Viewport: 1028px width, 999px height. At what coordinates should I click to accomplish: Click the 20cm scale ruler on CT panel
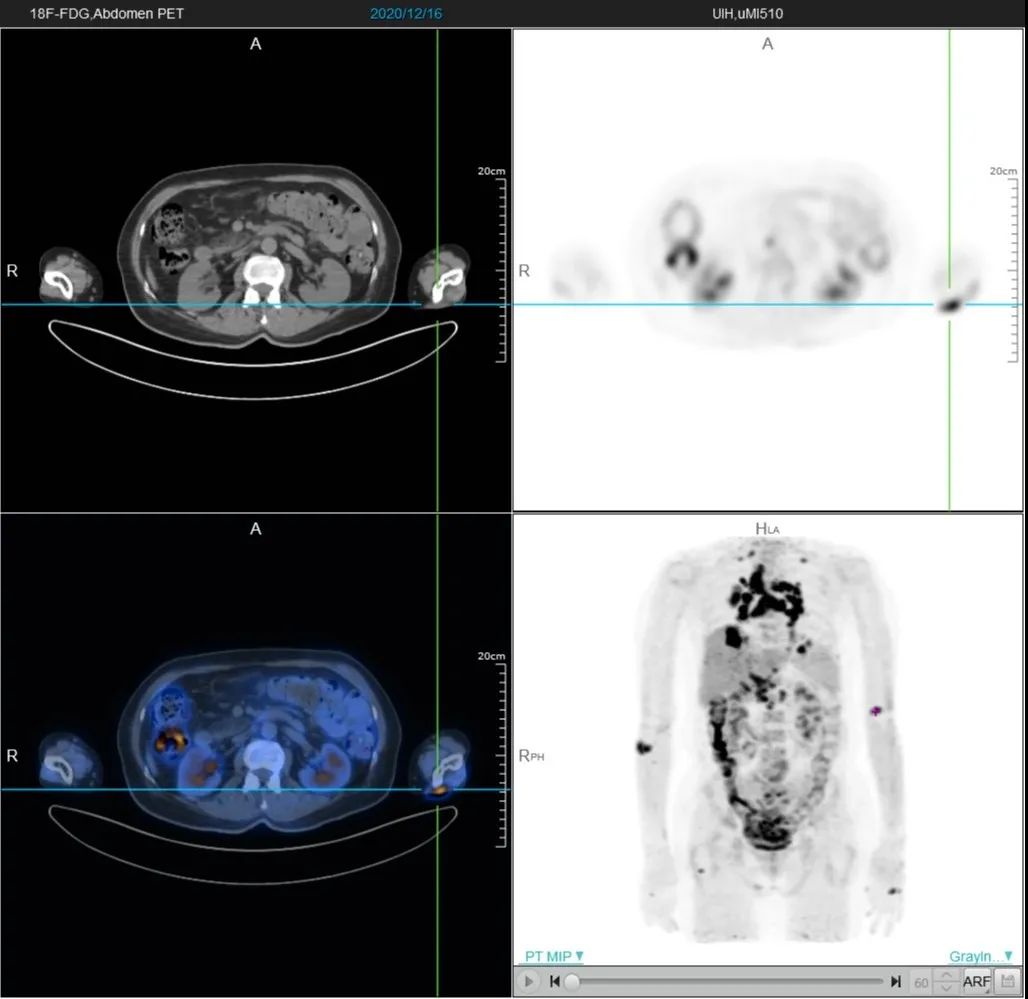498,265
